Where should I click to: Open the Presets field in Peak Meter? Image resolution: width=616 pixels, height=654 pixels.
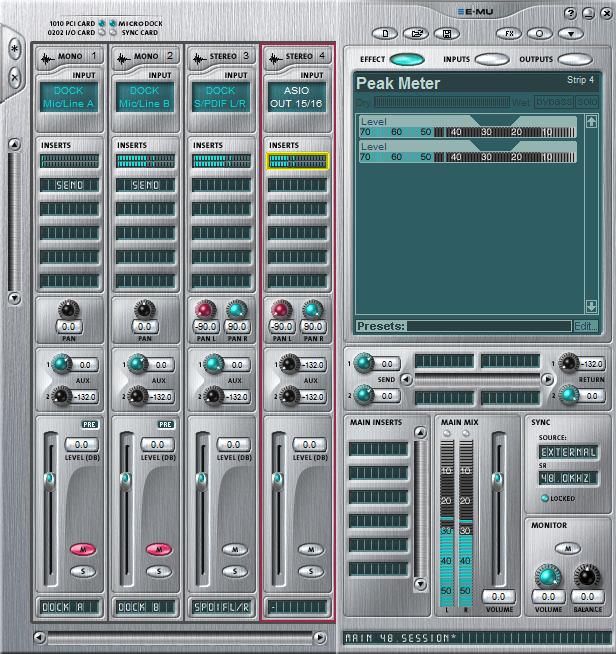pos(489,326)
